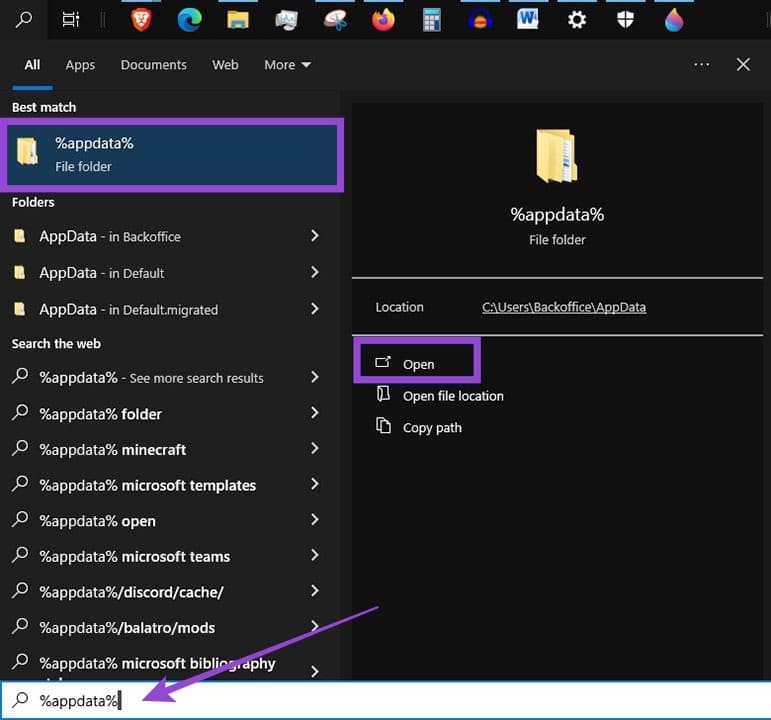The height and width of the screenshot is (720, 771).
Task: Expand the '%appdata% microsoft teams' suggestion arrow
Action: (x=314, y=556)
